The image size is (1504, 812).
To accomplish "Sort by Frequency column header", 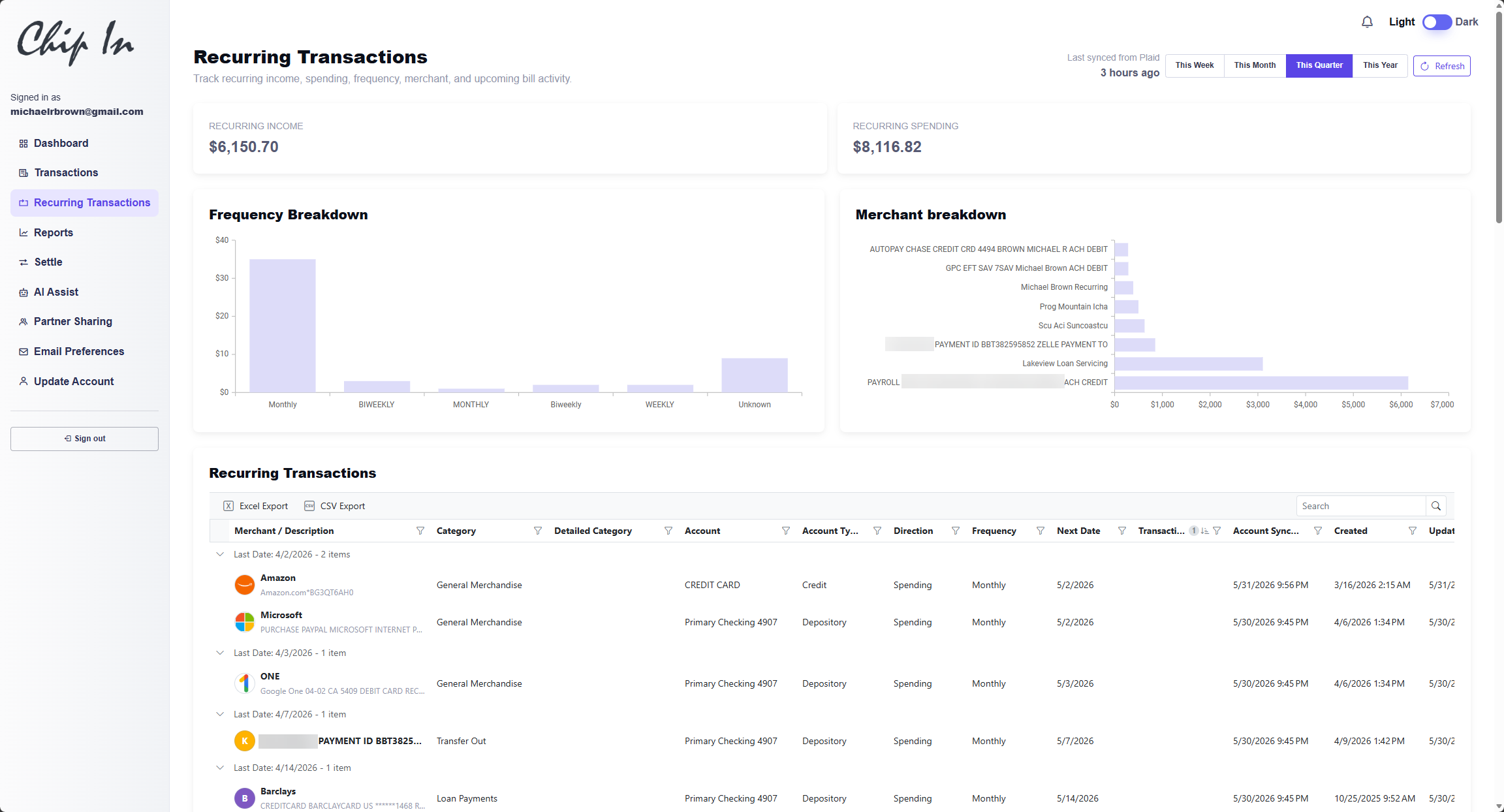I will click(994, 531).
